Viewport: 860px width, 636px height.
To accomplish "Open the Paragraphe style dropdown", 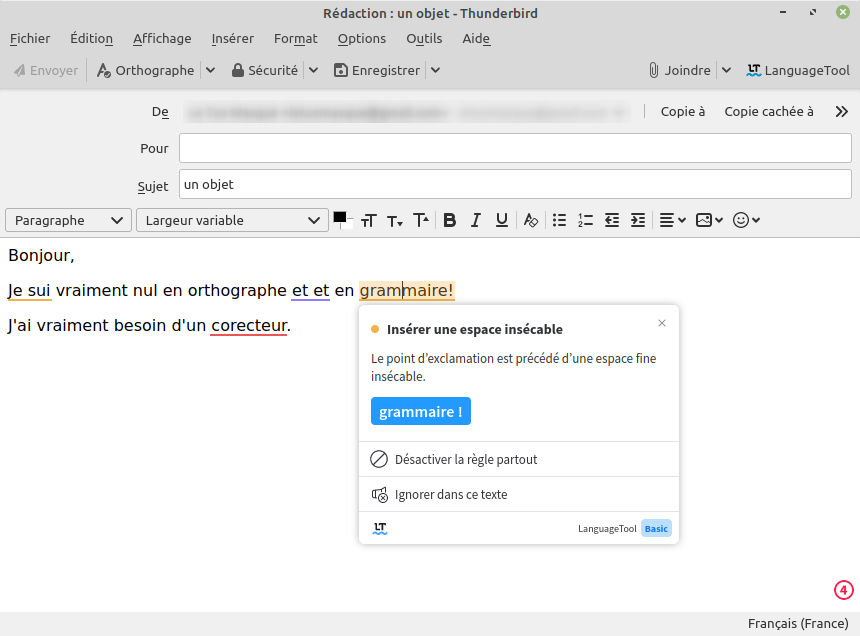I will 69,220.
